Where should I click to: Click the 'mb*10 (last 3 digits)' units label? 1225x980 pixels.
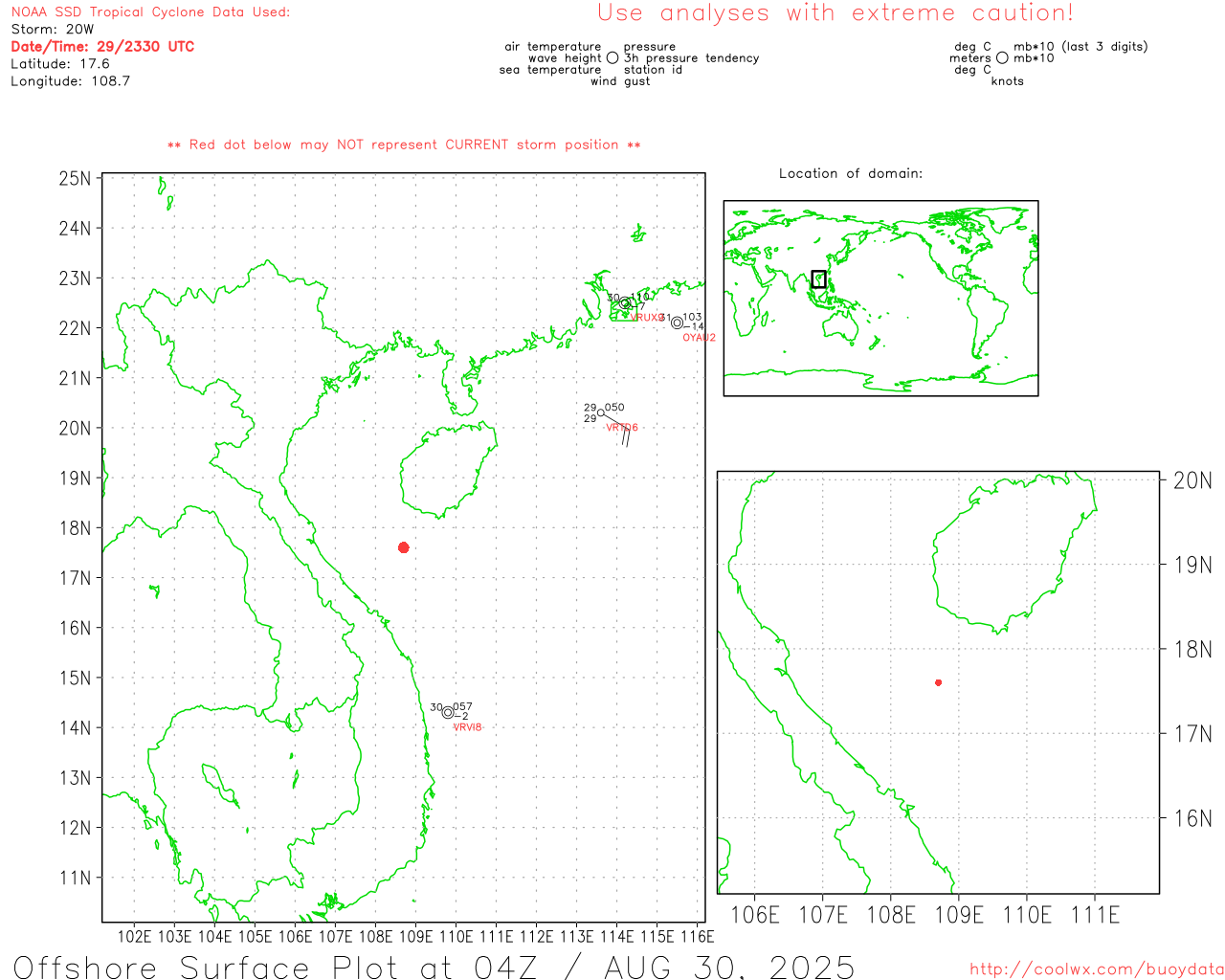point(1080,47)
